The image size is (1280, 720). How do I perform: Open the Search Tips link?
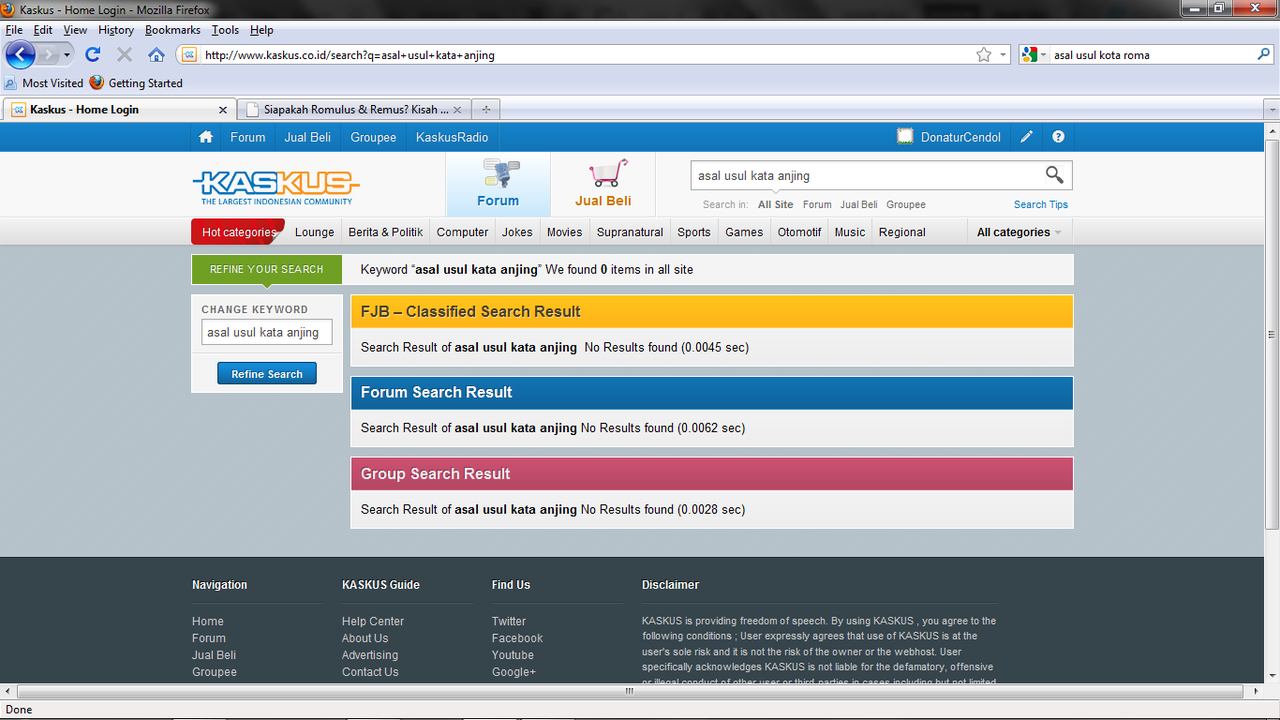[1041, 204]
